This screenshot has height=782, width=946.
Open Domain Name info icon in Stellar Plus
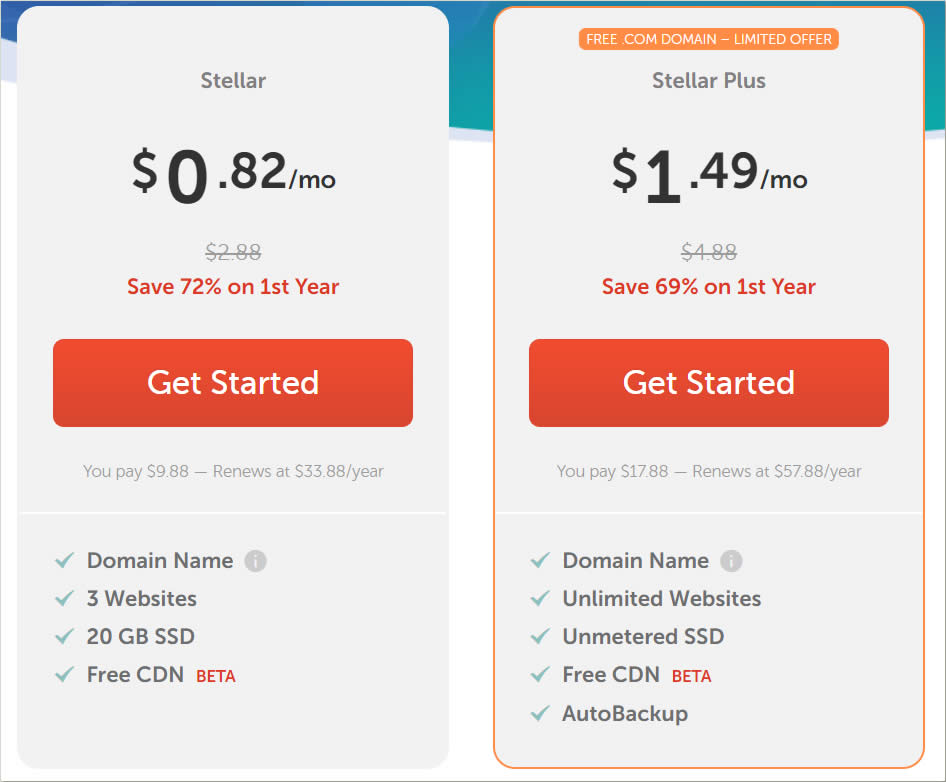click(x=731, y=561)
